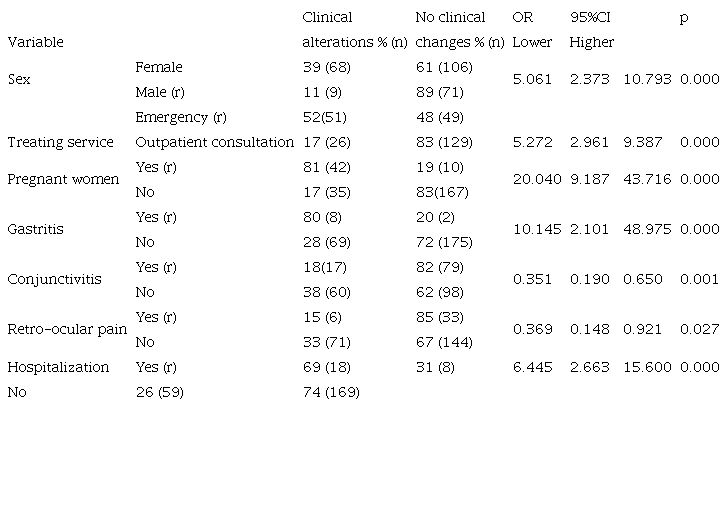This screenshot has height=527, width=728.
Task: Select the p value 0.027
Action: (x=699, y=329)
